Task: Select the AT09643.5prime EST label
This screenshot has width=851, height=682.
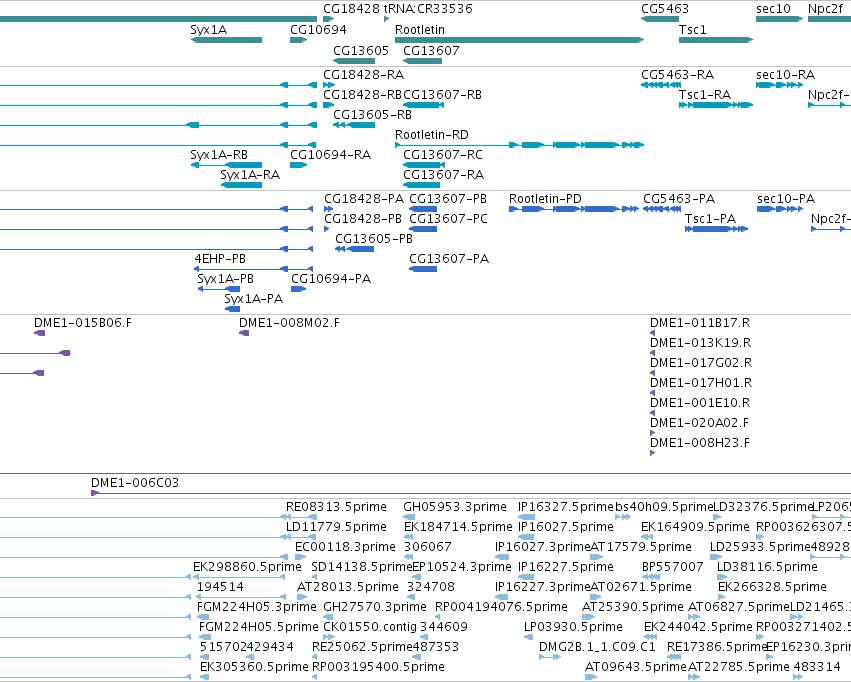Action: (636, 667)
